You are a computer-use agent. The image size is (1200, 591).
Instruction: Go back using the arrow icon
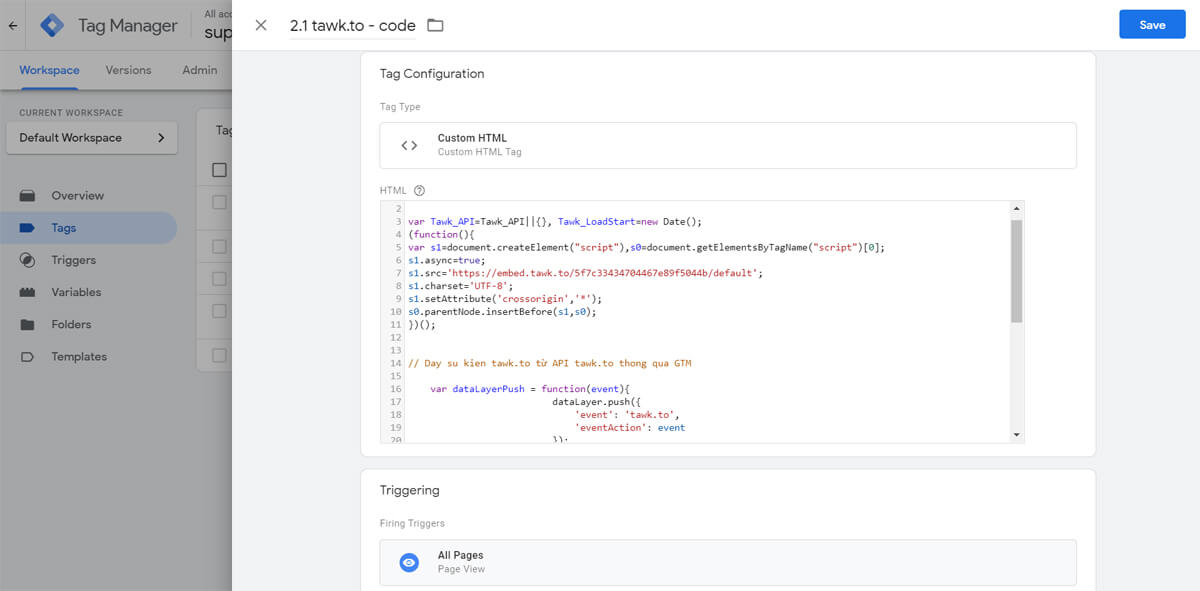tap(13, 26)
